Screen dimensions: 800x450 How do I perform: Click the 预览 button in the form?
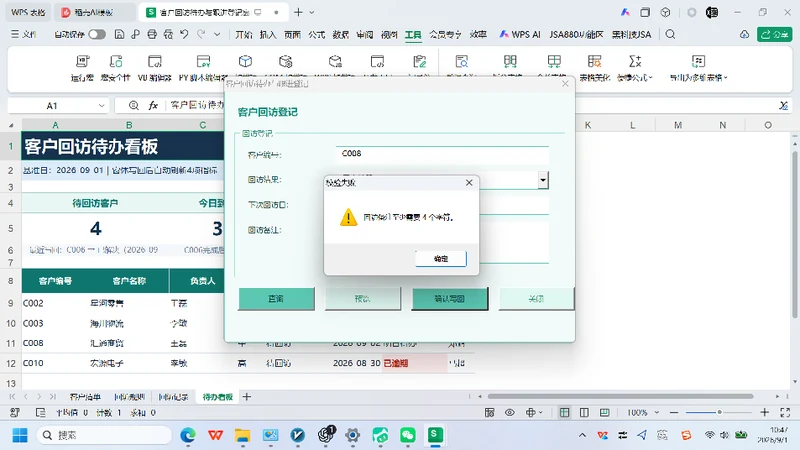pyautogui.click(x=363, y=298)
